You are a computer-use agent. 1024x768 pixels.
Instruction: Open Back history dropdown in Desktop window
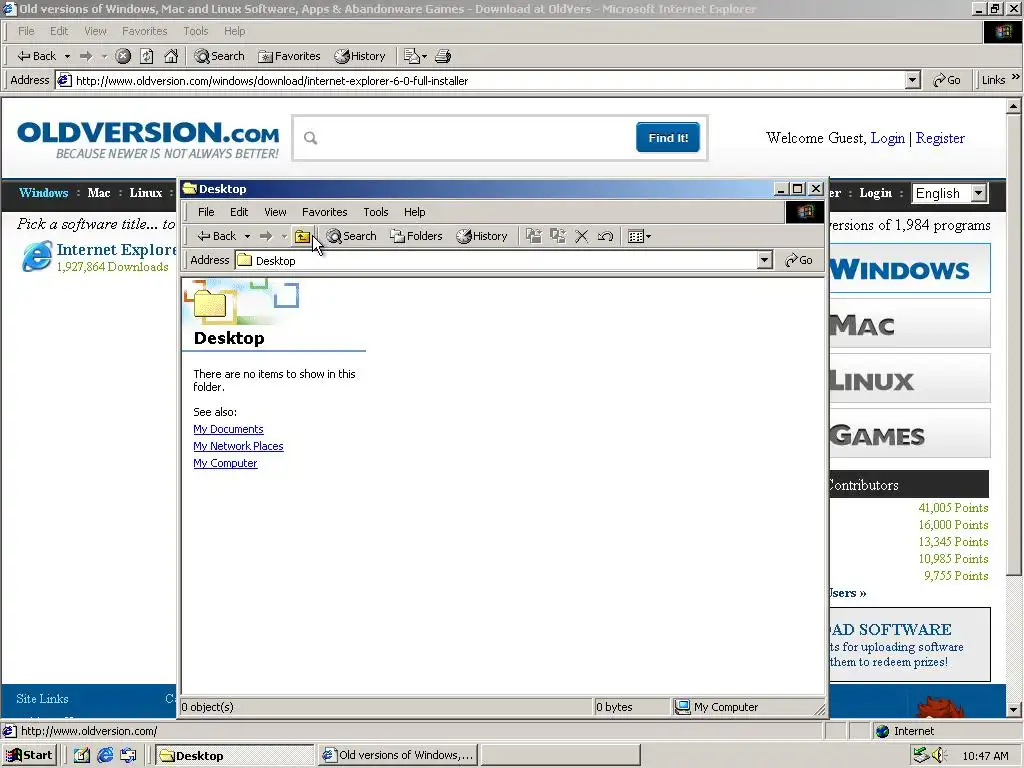pos(247,236)
